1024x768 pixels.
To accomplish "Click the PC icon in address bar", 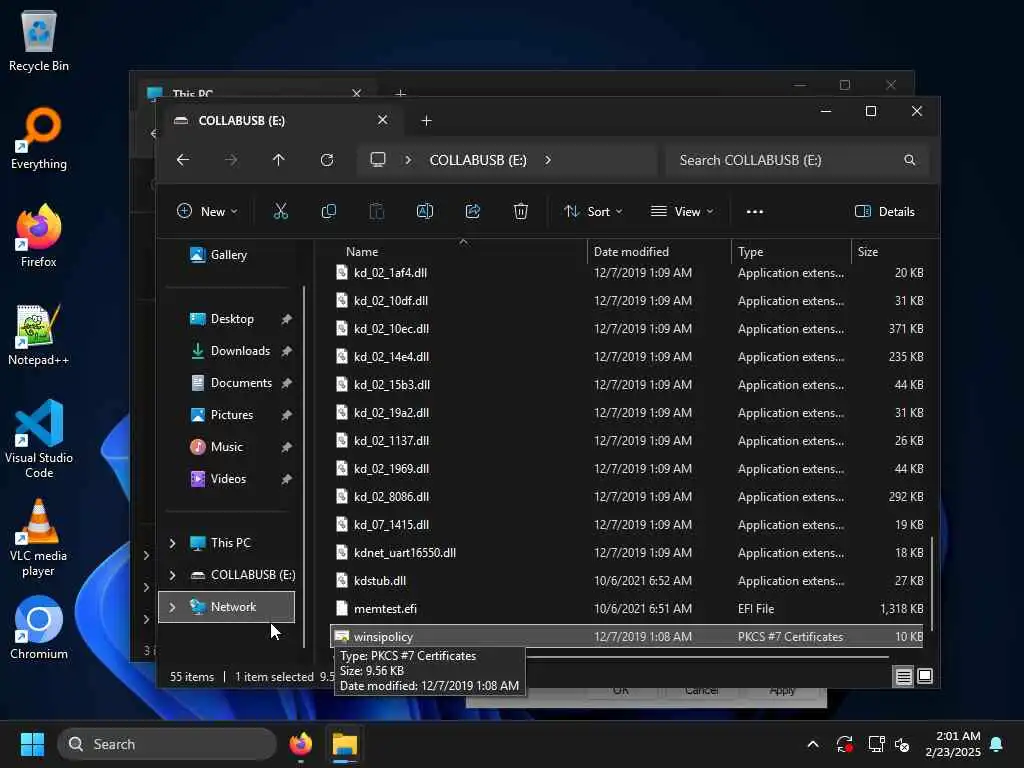I will pos(378,160).
